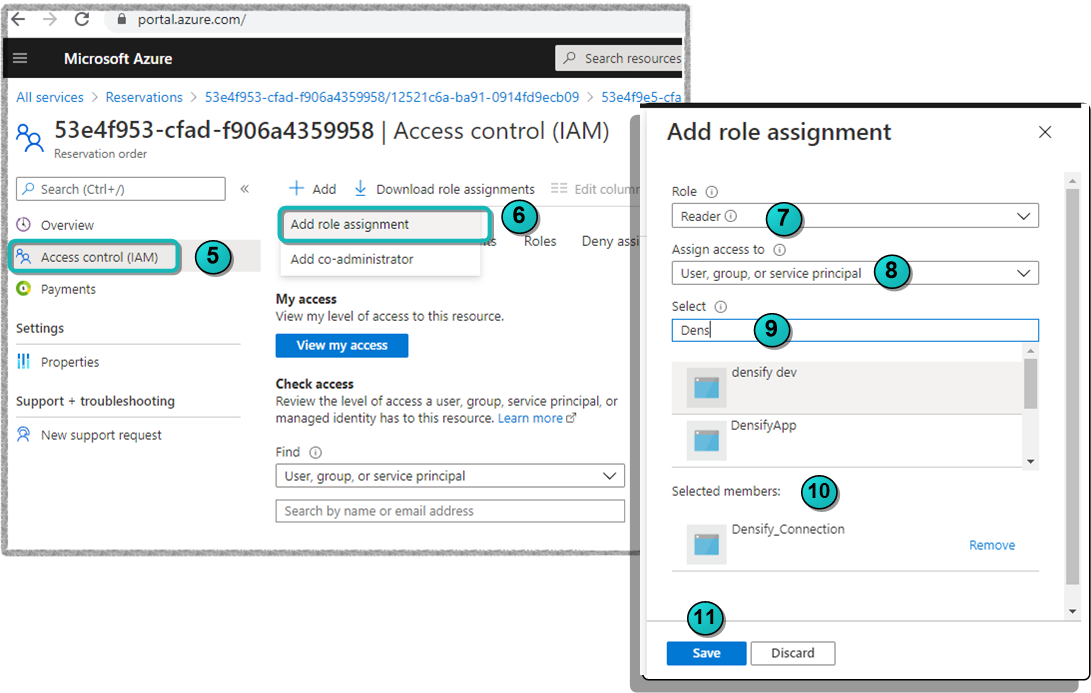Click the Search (Ctrl+/) sidebar field
1091x693 pixels.
click(x=121, y=189)
